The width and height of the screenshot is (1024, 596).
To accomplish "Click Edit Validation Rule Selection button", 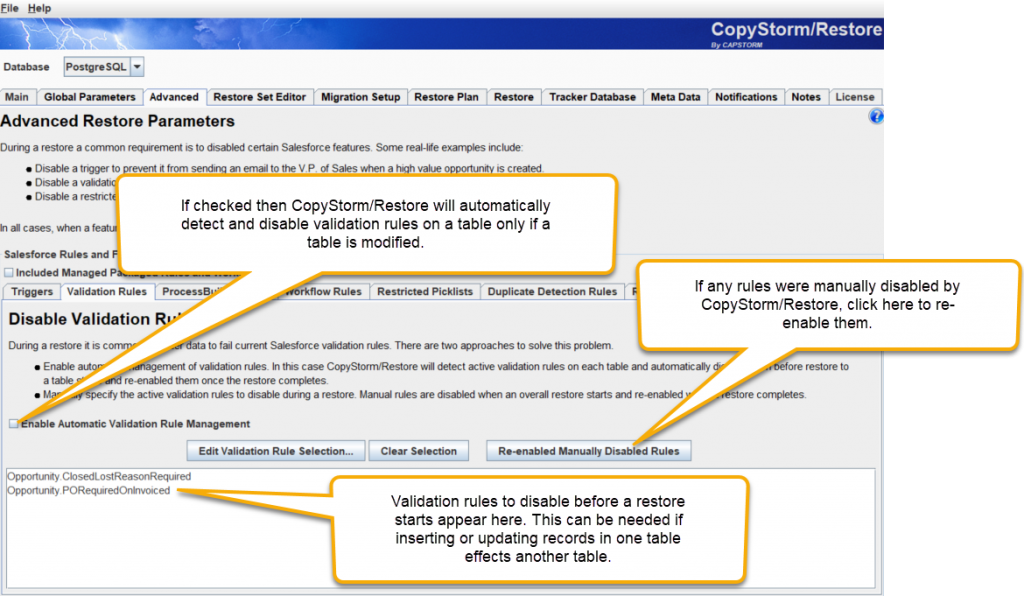I will tap(276, 451).
